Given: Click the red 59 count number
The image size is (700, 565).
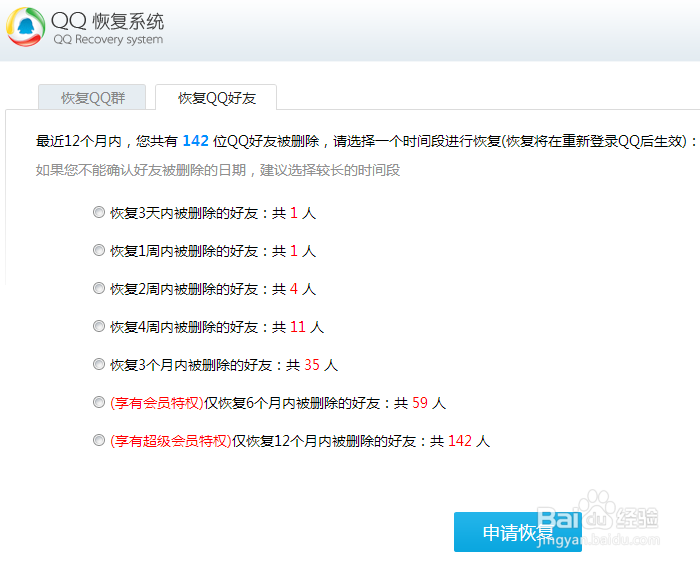Looking at the screenshot, I should click(420, 403).
